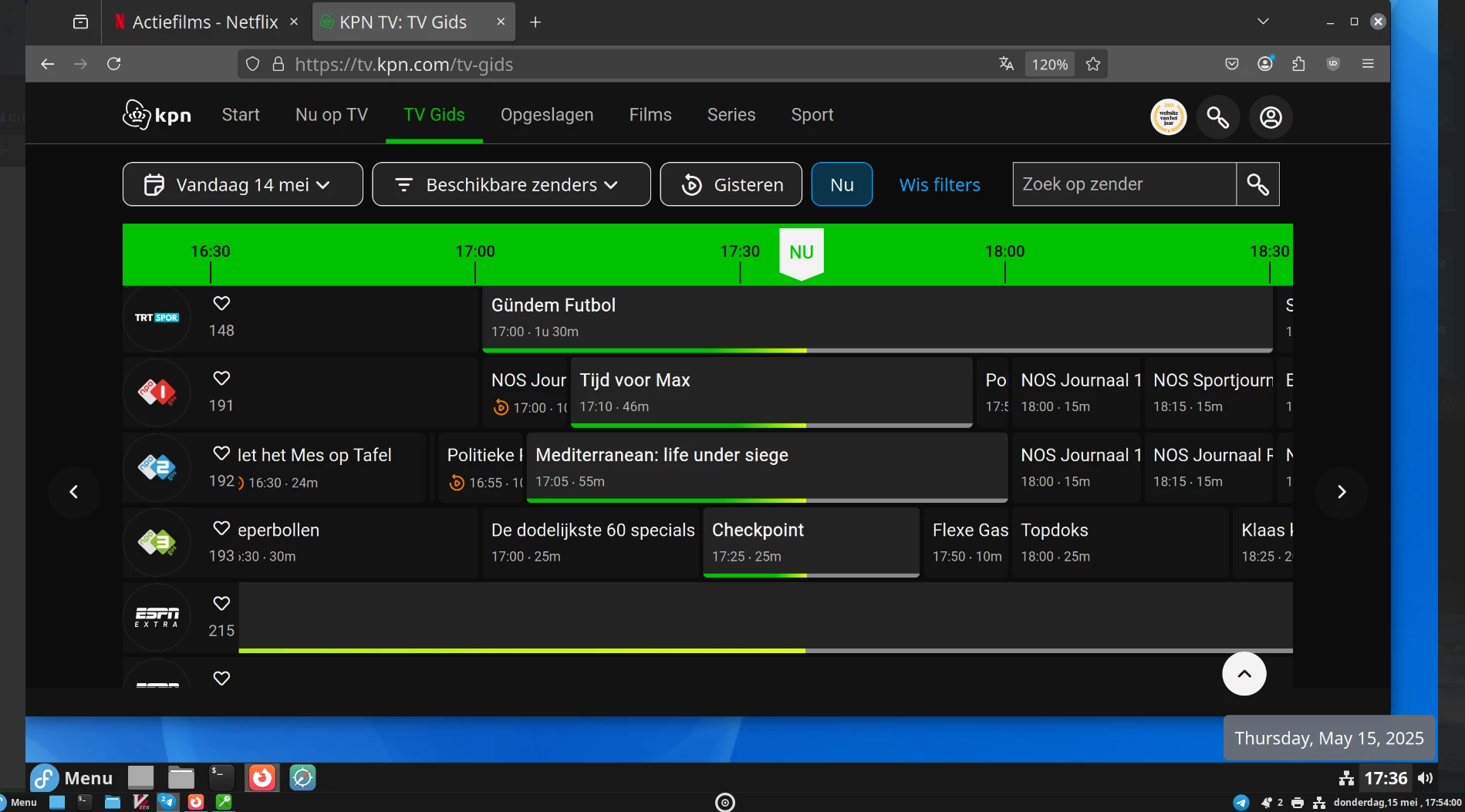1465x812 pixels.
Task: Click the Website van het Jaar badge
Action: coord(1169,117)
